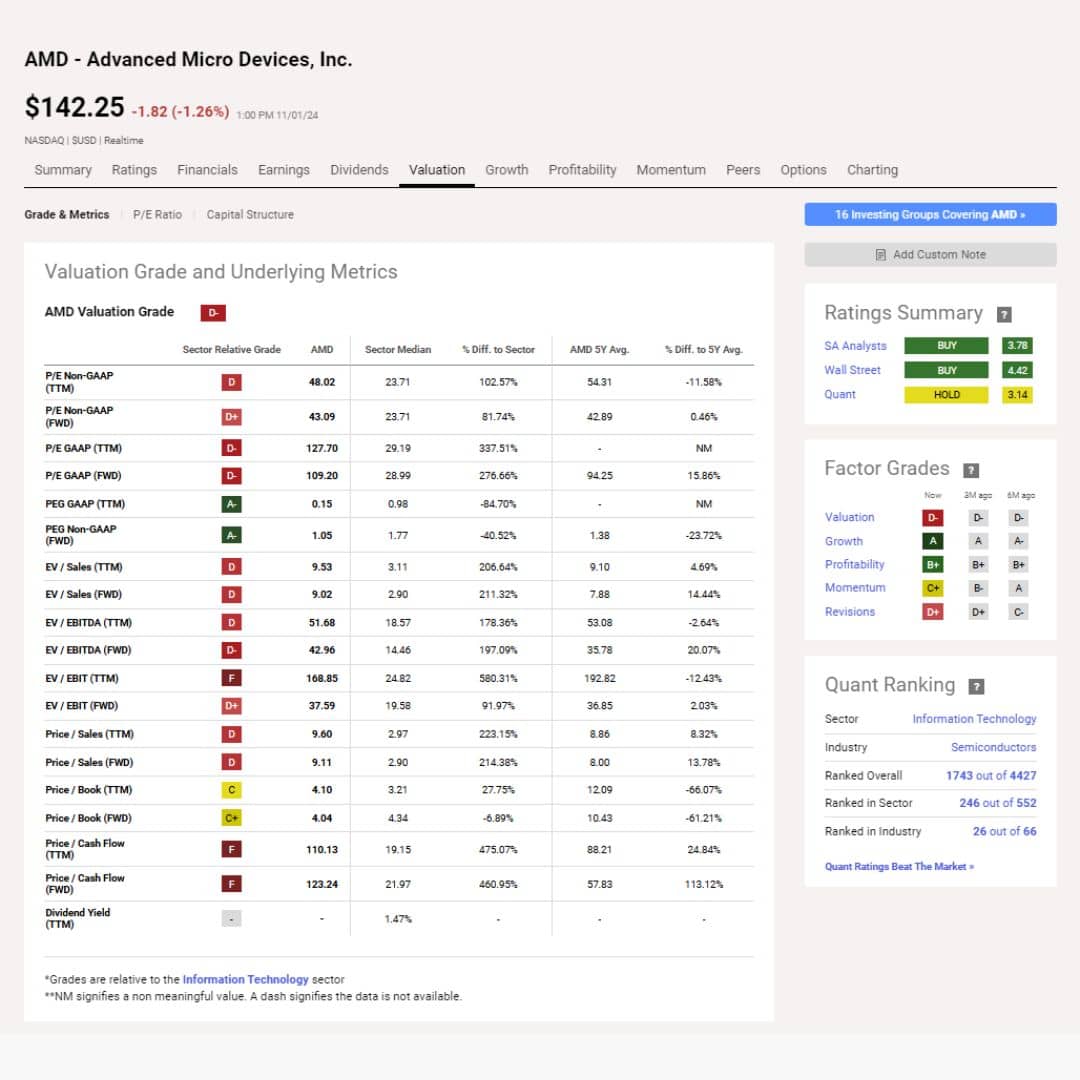Click the AMD 5Y Avg. column header
The height and width of the screenshot is (1080, 1080).
pyautogui.click(x=599, y=350)
